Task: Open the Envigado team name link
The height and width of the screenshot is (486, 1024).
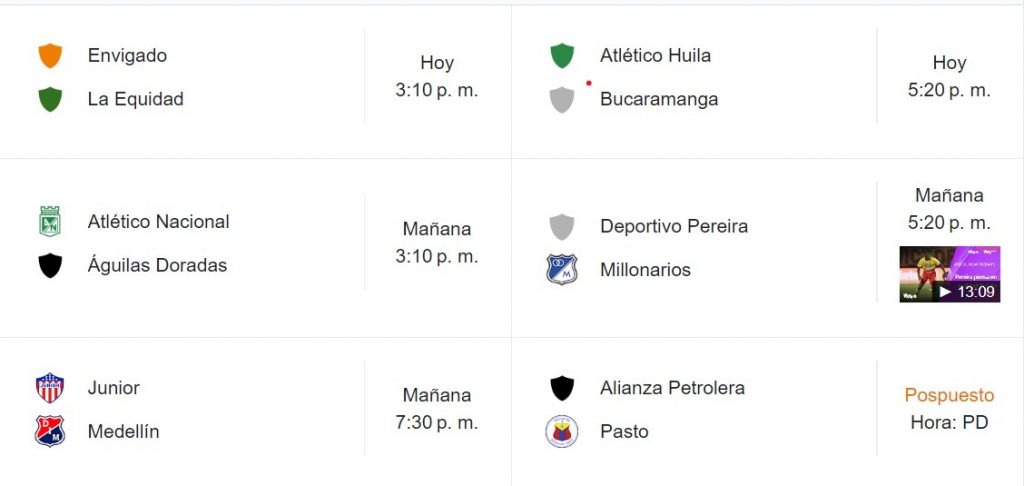Action: tap(127, 56)
